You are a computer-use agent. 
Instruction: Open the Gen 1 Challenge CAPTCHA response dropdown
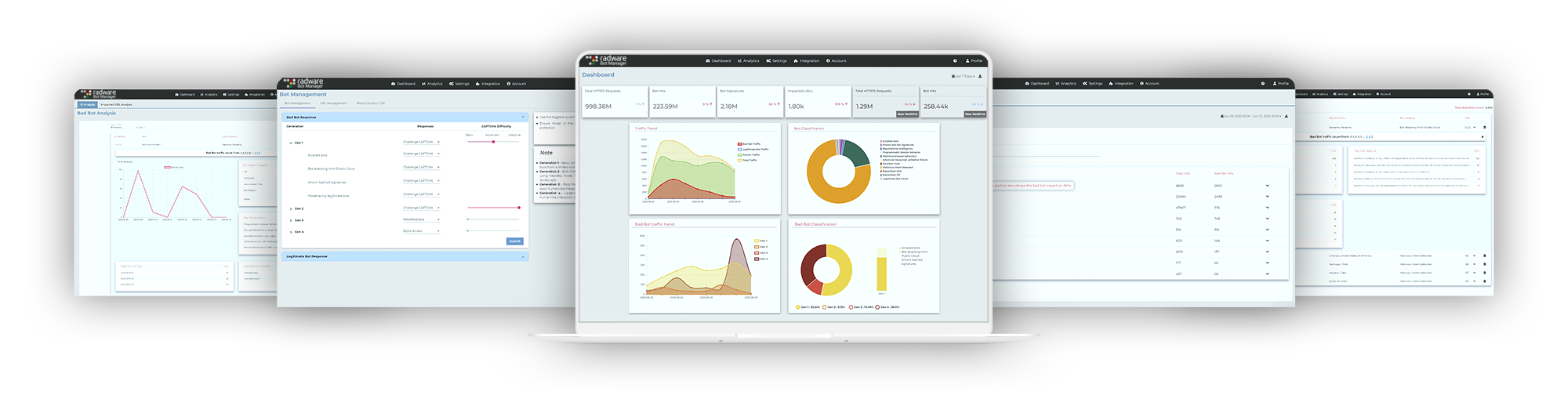pyautogui.click(x=422, y=142)
